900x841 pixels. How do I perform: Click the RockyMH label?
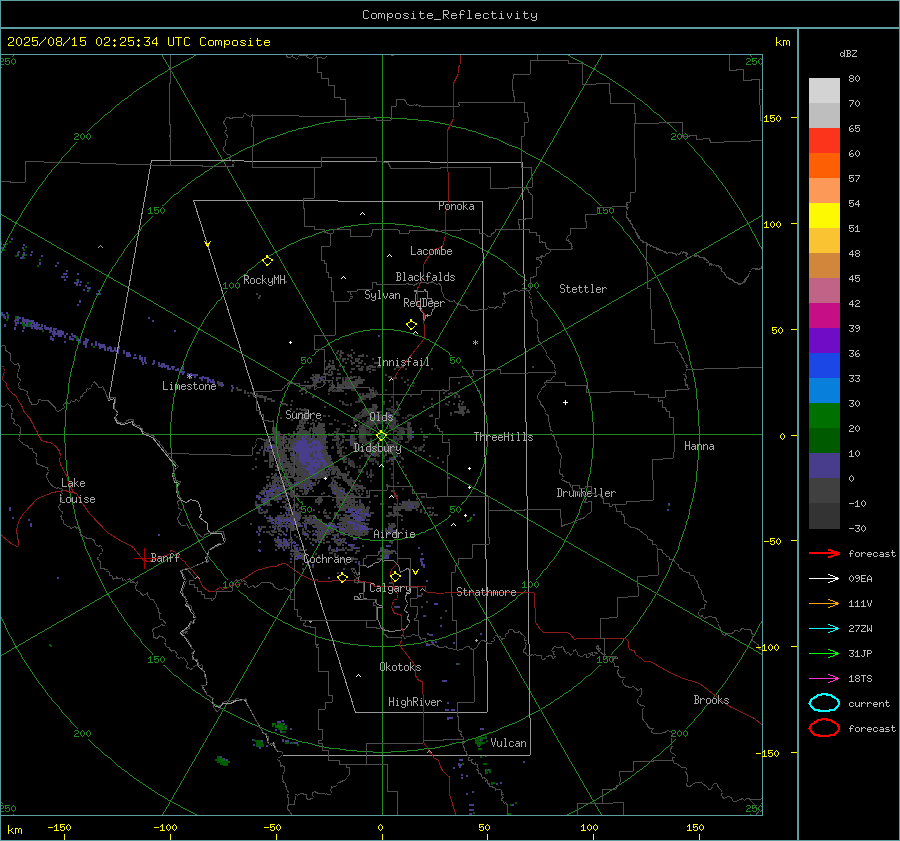click(264, 280)
